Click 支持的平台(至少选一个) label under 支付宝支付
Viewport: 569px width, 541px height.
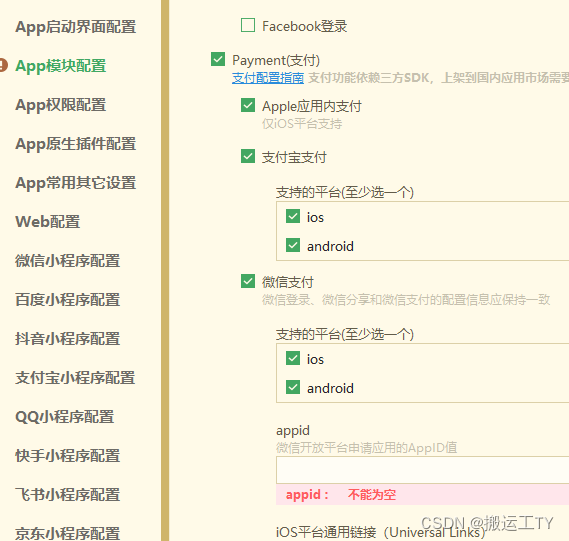[345, 192]
